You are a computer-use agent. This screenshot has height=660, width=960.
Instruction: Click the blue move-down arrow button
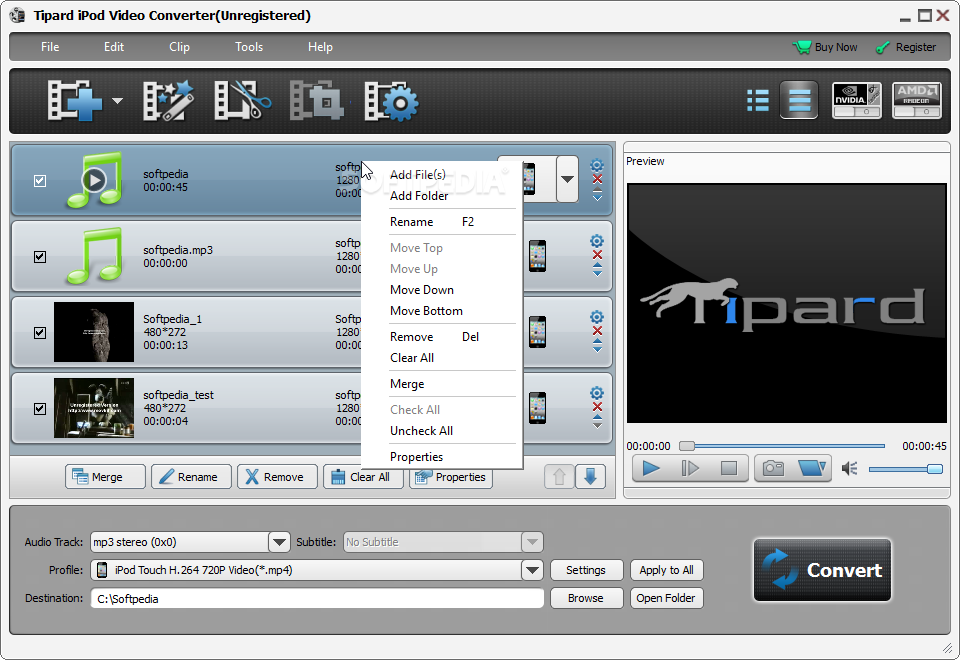point(590,476)
